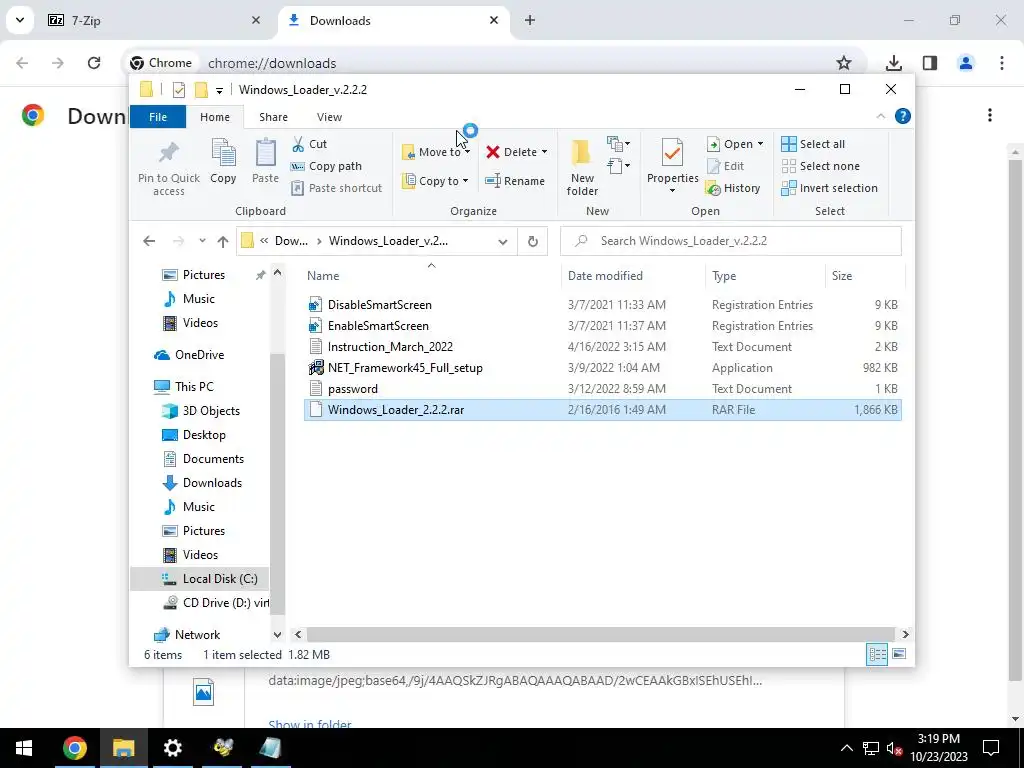Create a New folder from ribbon
Image resolution: width=1024 pixels, height=768 pixels.
[x=582, y=167]
